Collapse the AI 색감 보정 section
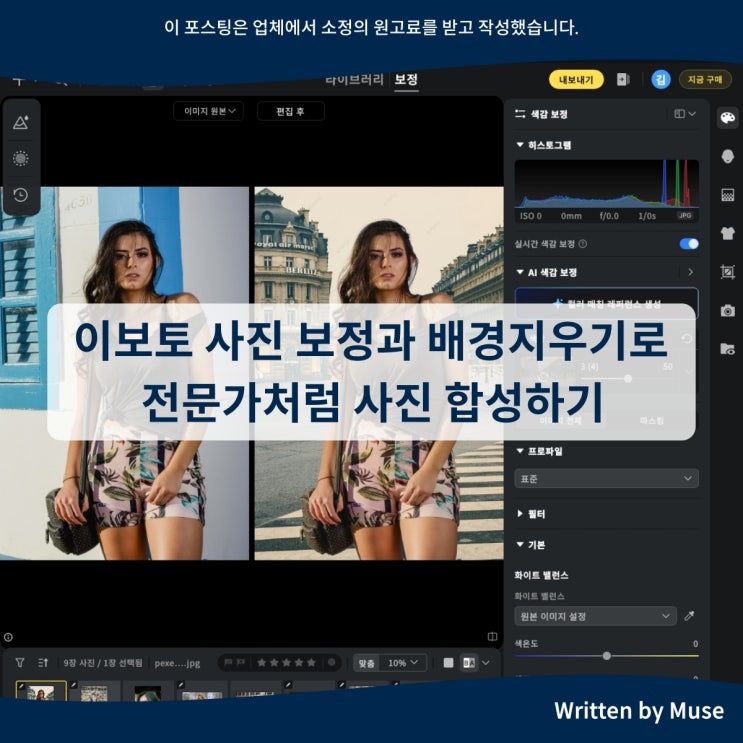The width and height of the screenshot is (743, 743). (x=520, y=272)
